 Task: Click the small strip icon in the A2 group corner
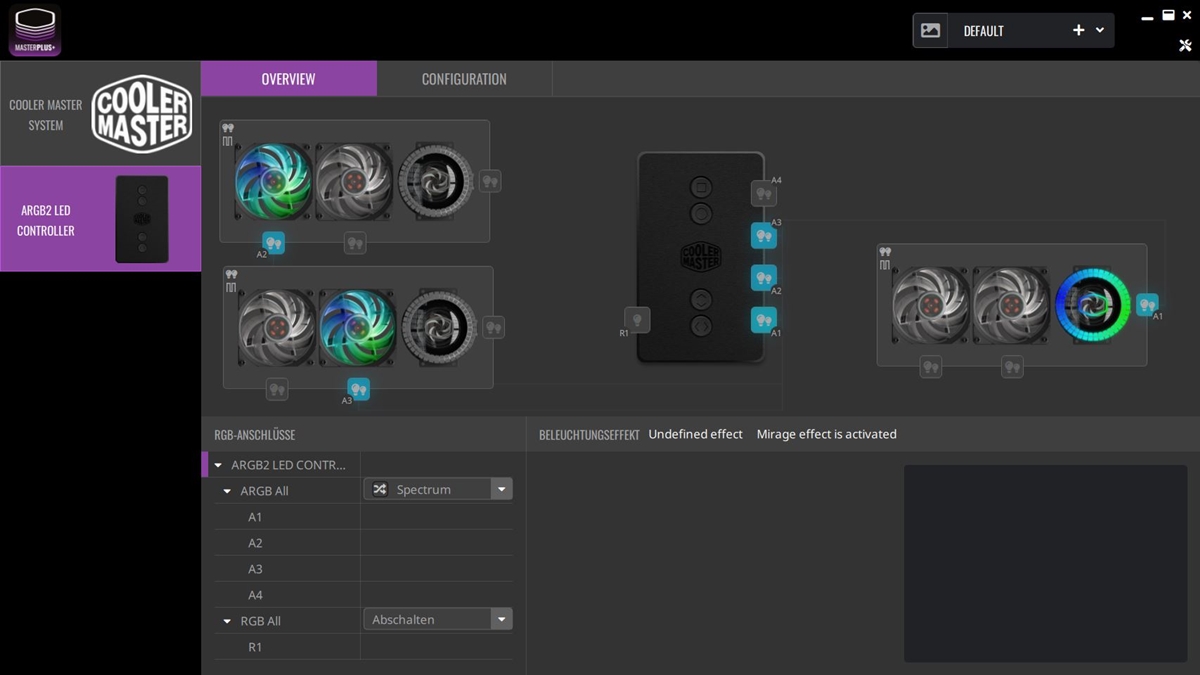point(227,142)
